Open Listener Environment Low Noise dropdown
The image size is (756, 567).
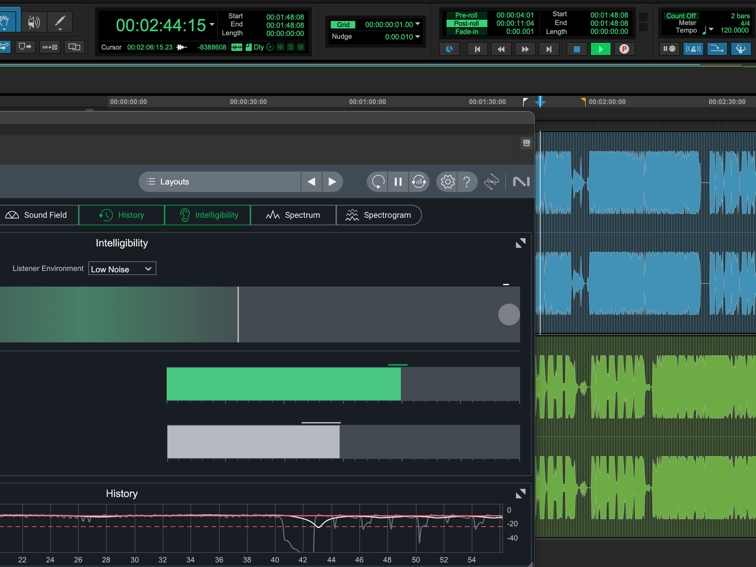click(122, 269)
